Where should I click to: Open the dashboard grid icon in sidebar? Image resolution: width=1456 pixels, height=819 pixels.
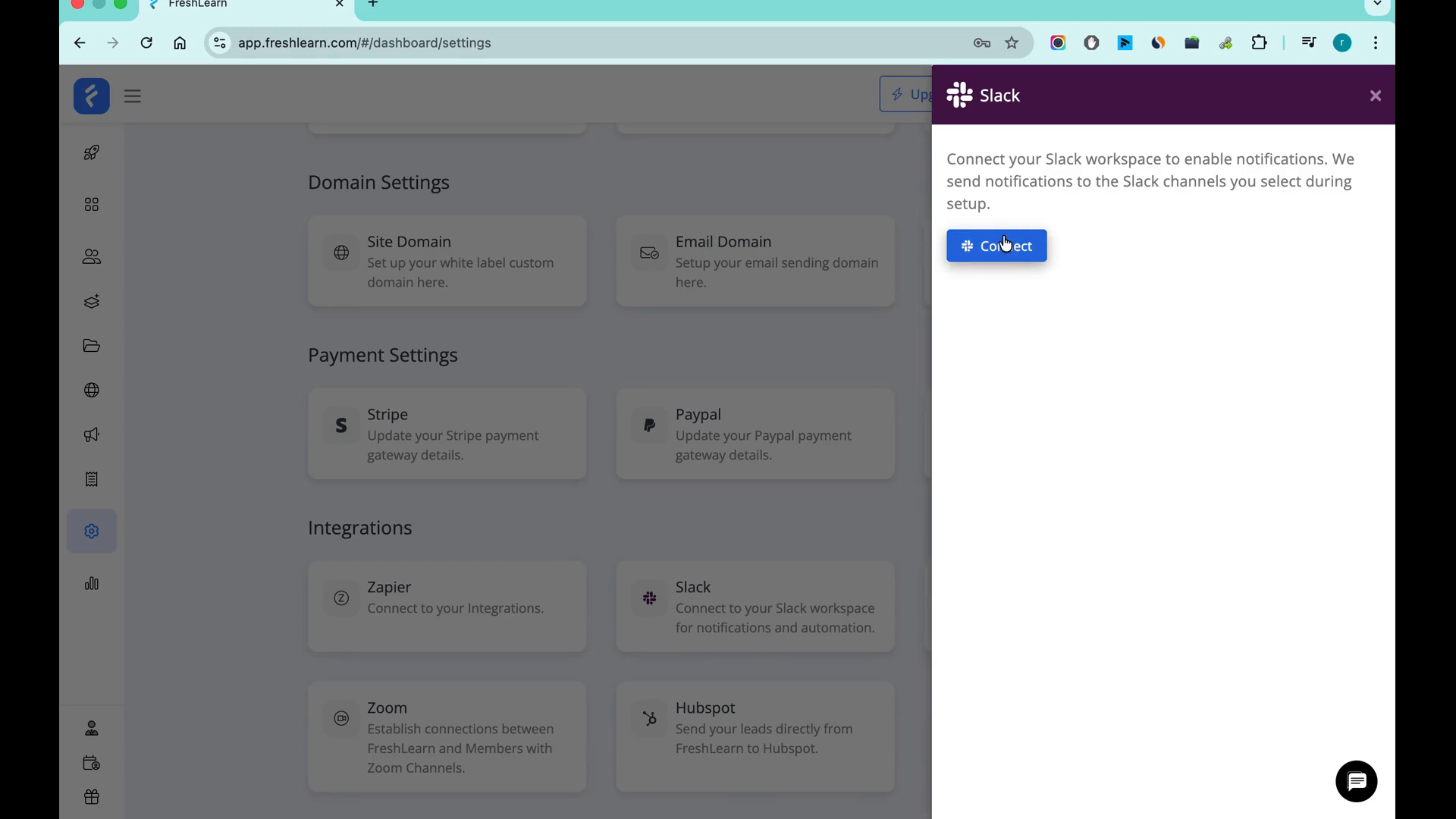click(x=92, y=205)
